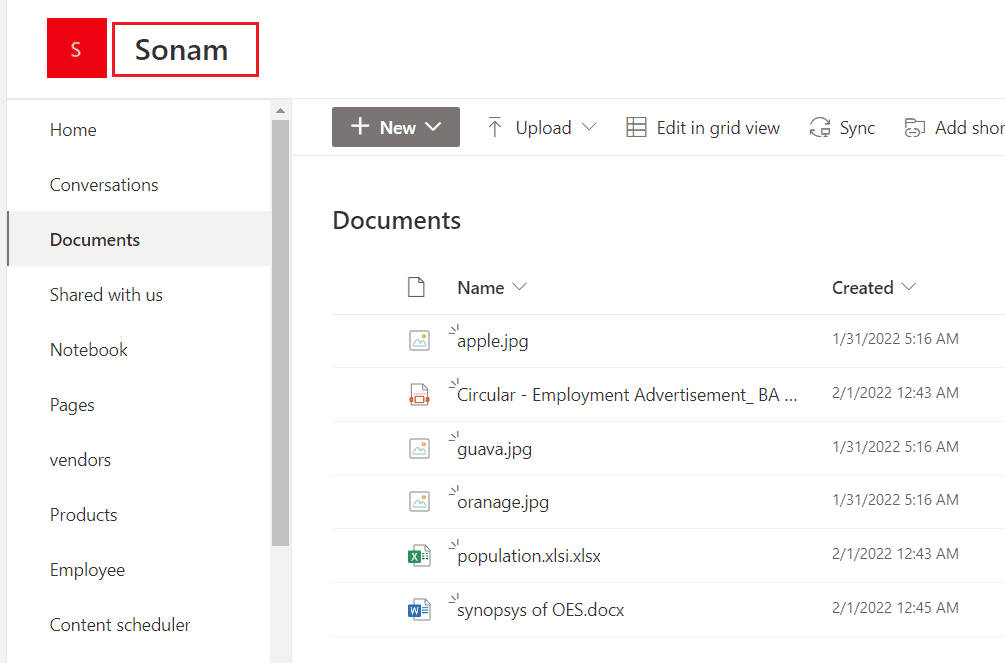The height and width of the screenshot is (663, 1005).
Task: Open Conversations in the left navigation
Action: [104, 185]
